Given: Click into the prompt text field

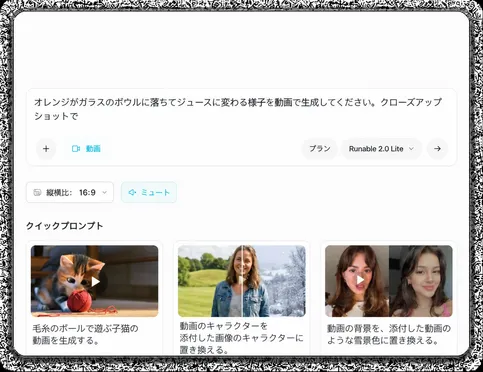Looking at the screenshot, I should point(238,109).
